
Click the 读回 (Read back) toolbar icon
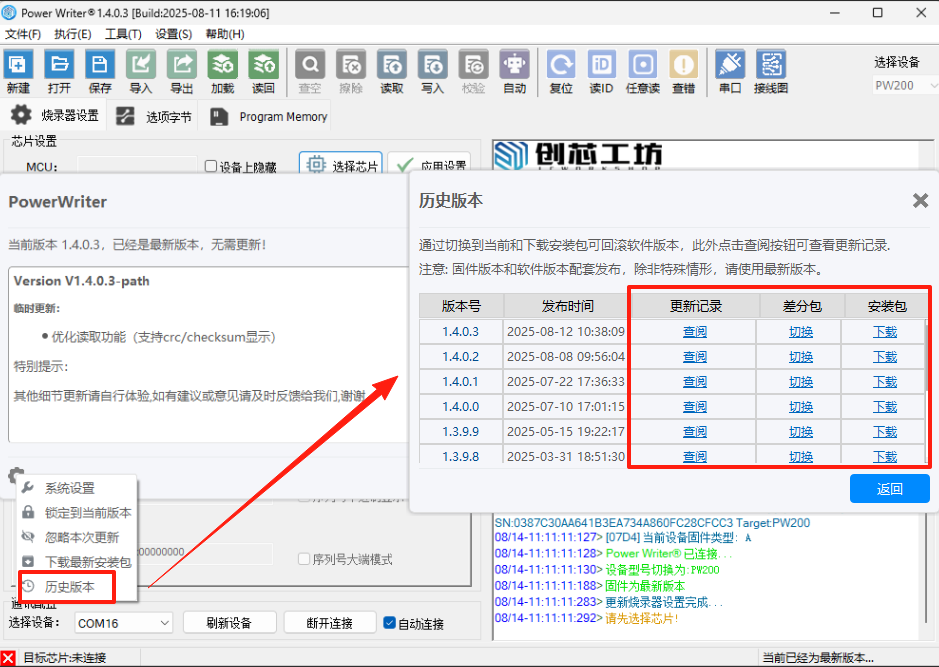(x=263, y=64)
